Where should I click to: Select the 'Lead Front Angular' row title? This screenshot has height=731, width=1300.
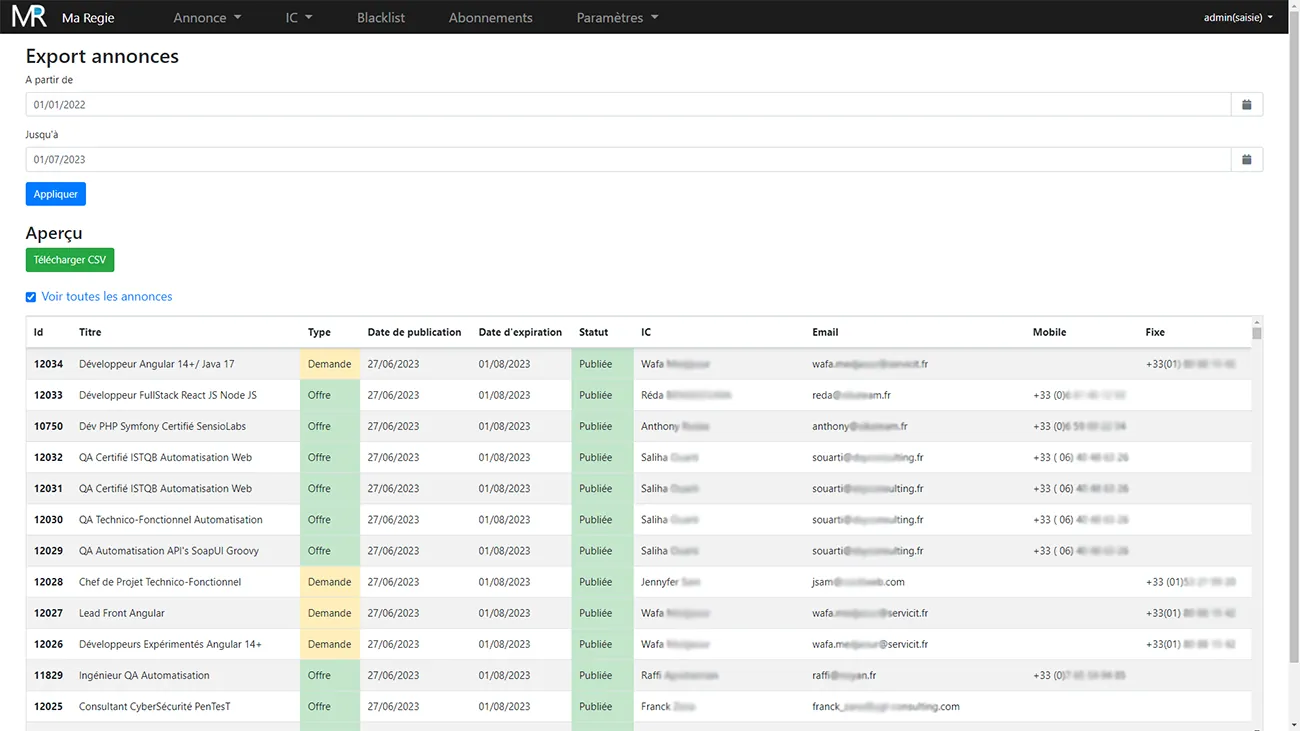click(x=122, y=613)
